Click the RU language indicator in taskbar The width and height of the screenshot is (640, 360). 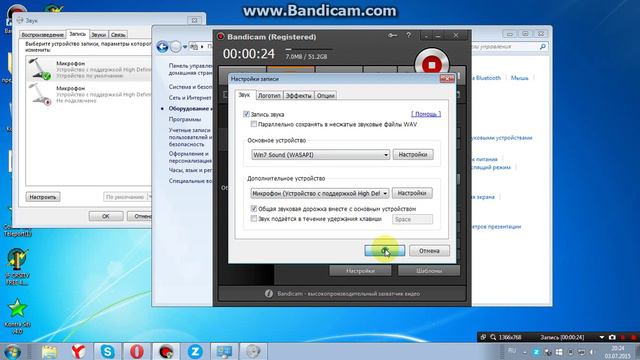coord(512,351)
